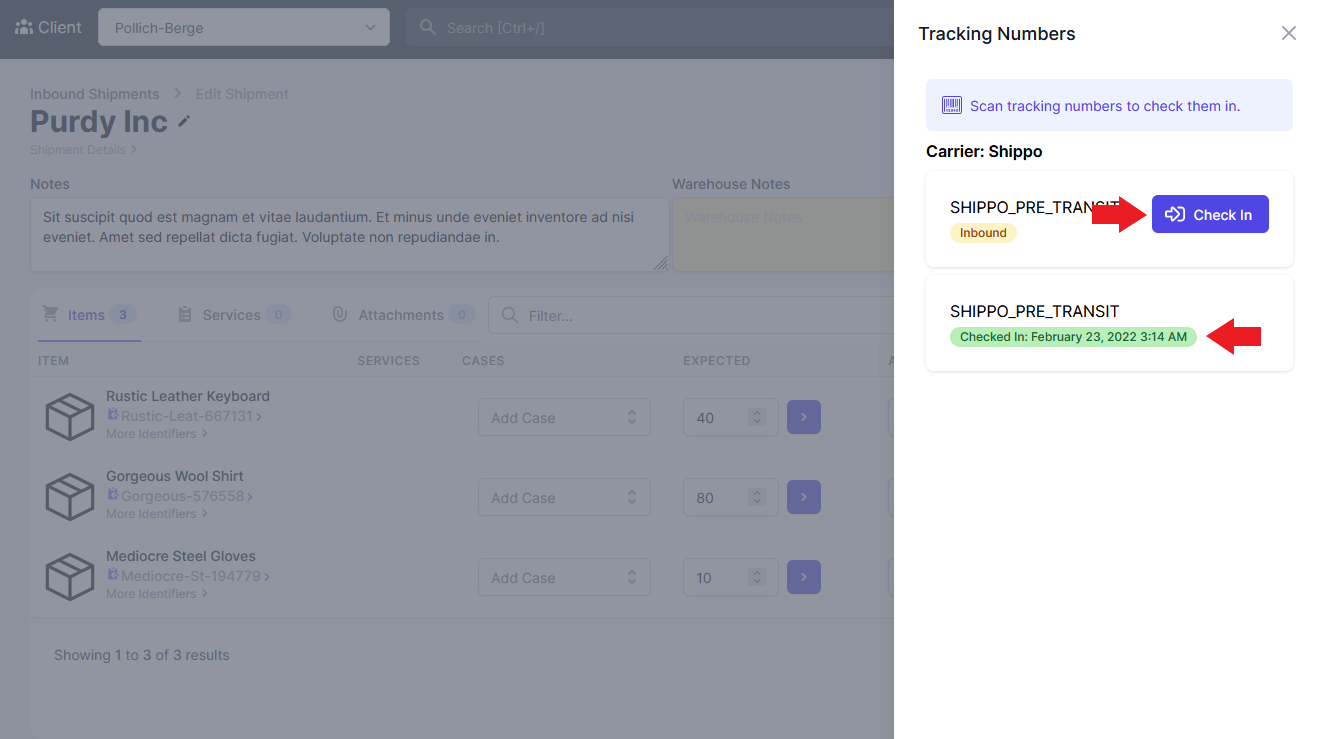Edit Purdy Inc name pencil icon
This screenshot has width=1323, height=739.
tap(184, 121)
